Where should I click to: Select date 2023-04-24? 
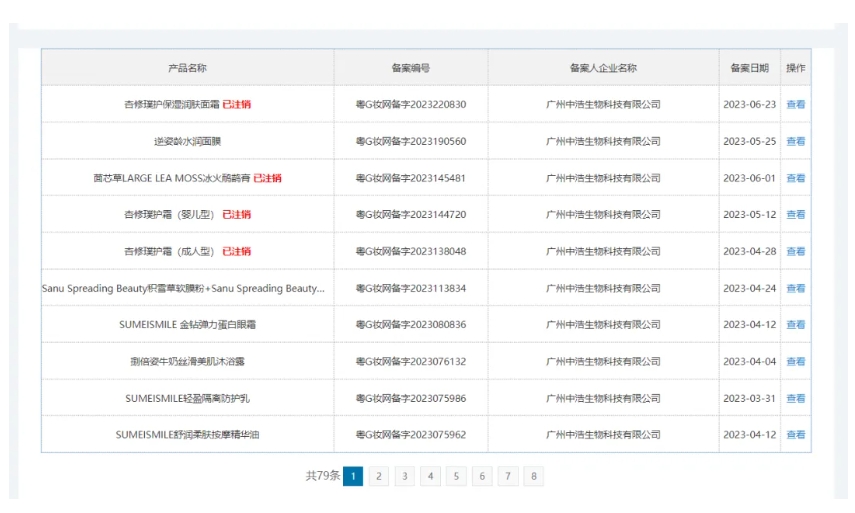click(749, 288)
